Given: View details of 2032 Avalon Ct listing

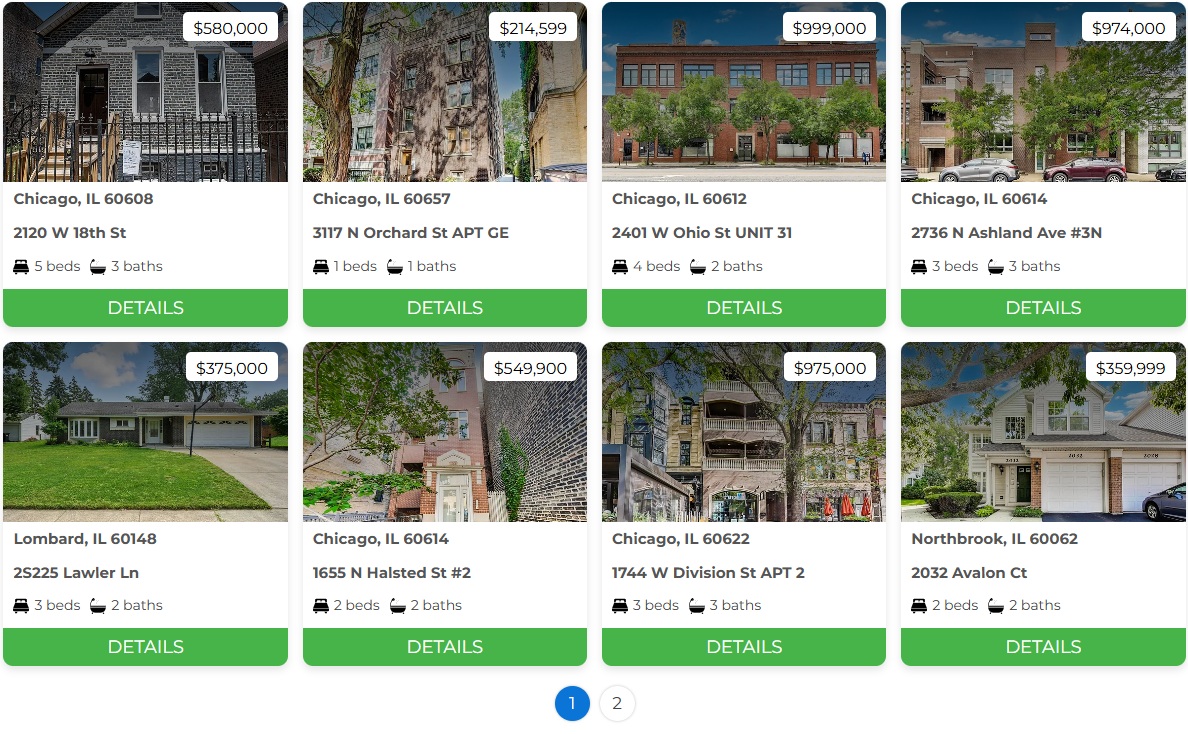Looking at the screenshot, I should coord(1043,647).
